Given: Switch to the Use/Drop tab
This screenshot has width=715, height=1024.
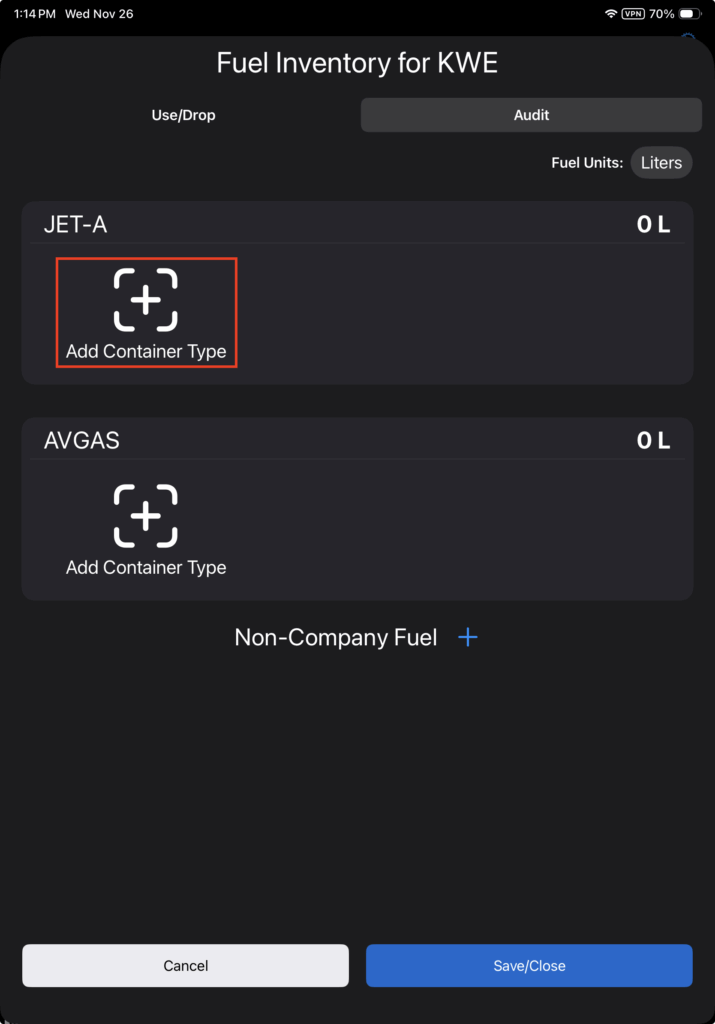Looking at the screenshot, I should point(183,115).
